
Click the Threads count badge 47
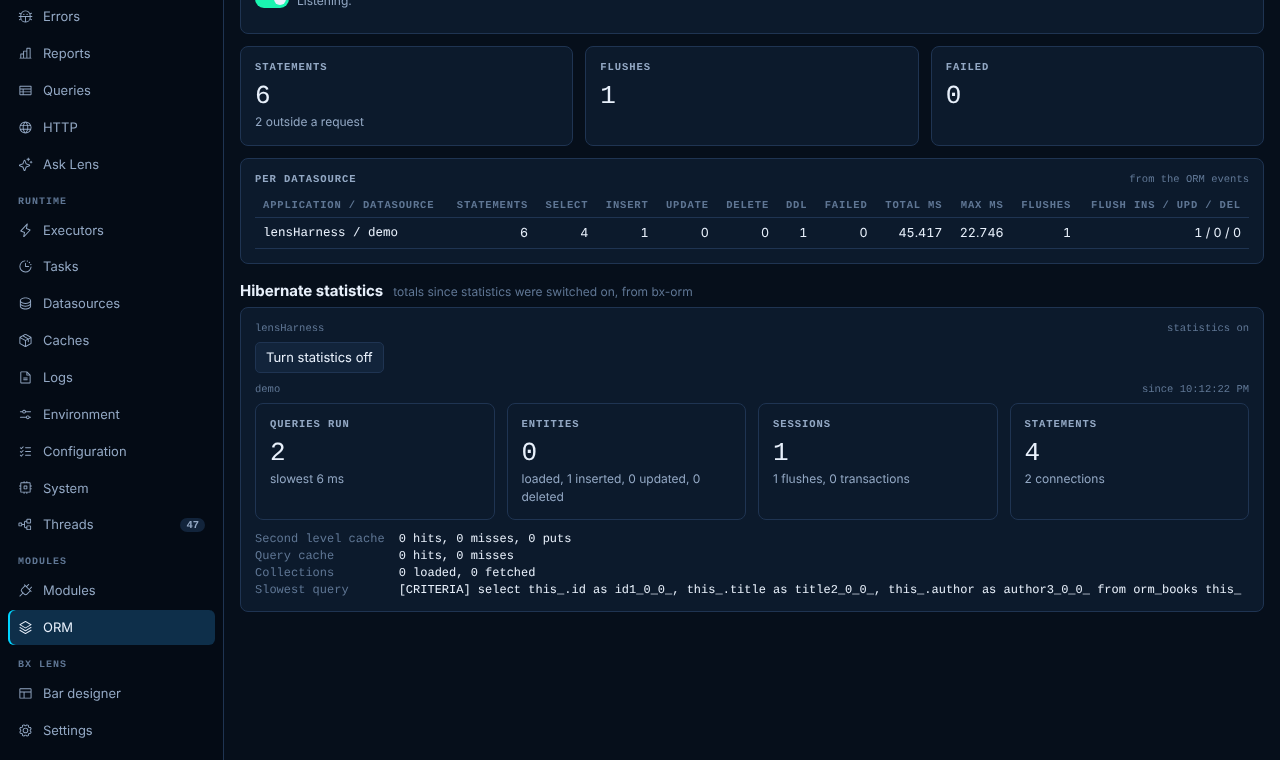(193, 525)
